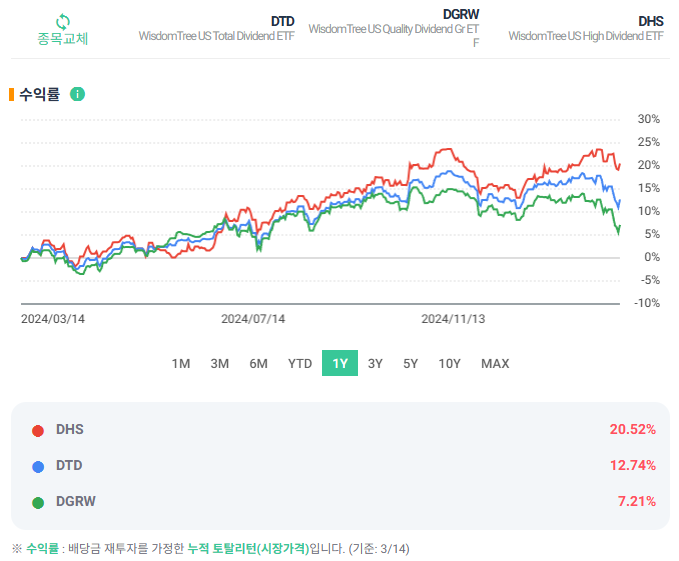This screenshot has width=679, height=561.
Task: Select the DTD ETF header
Action: pyautogui.click(x=216, y=29)
